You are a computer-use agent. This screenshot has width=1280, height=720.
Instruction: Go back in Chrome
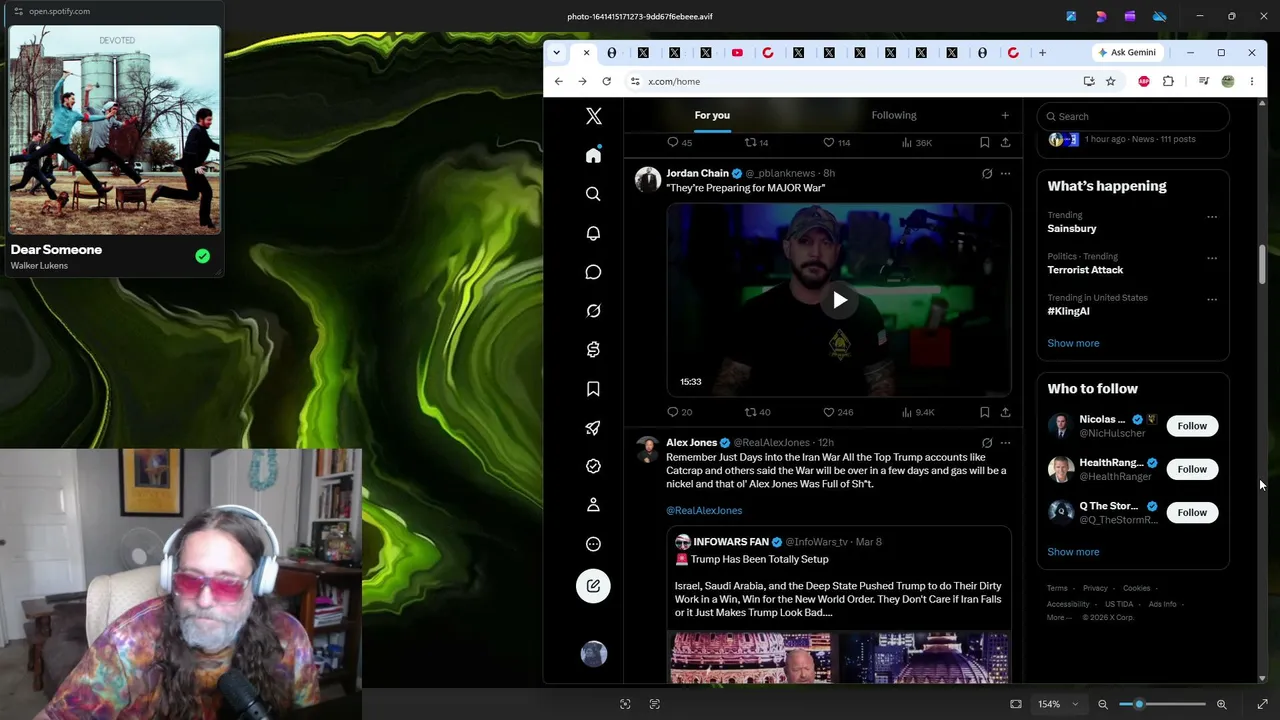(x=559, y=81)
